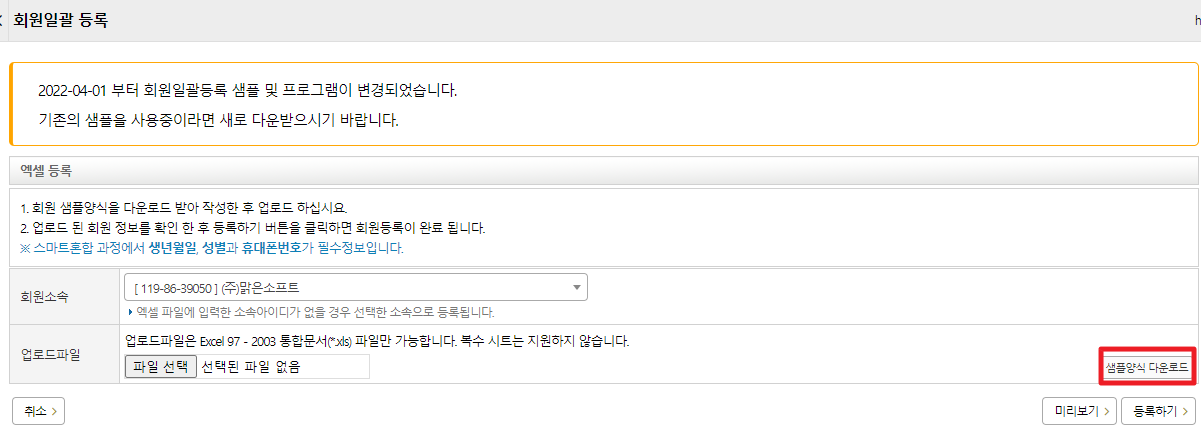Download the sample form via 샘플양식 다운로드
Viewport: 1201px width, 448px height.
click(1147, 368)
